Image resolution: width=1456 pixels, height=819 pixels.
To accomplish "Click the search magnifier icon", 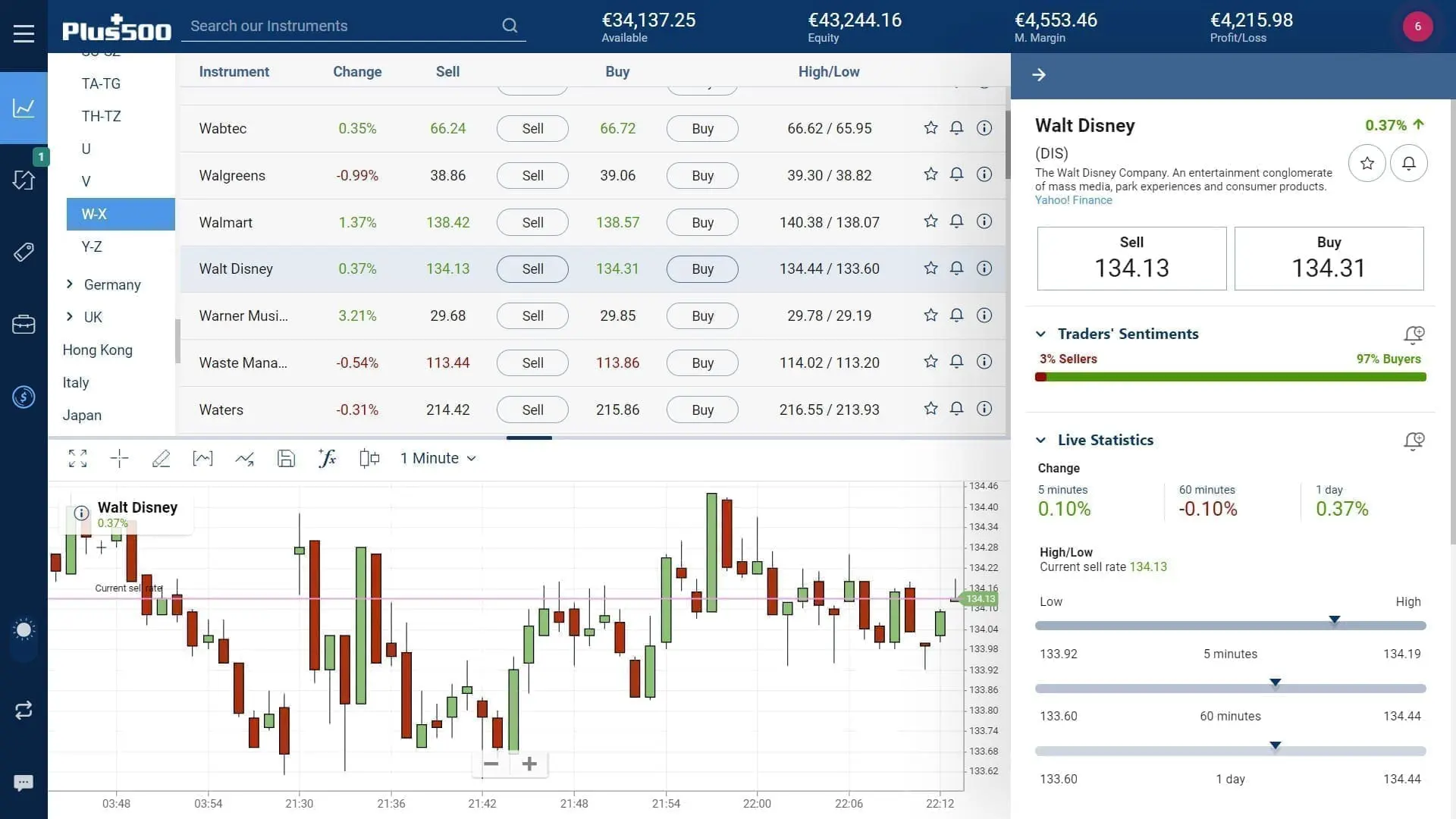I will coord(510,26).
